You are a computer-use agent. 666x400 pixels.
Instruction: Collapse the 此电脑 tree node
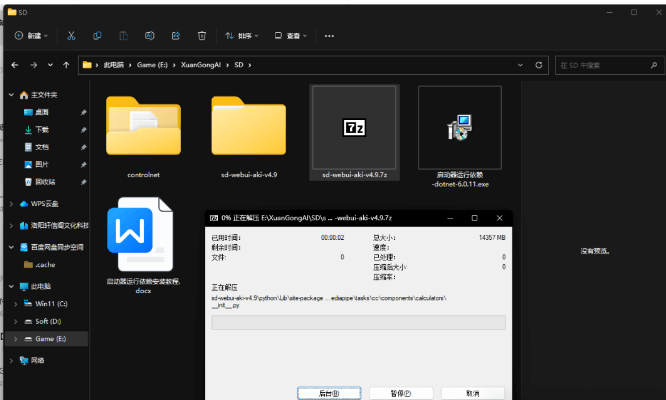point(11,286)
